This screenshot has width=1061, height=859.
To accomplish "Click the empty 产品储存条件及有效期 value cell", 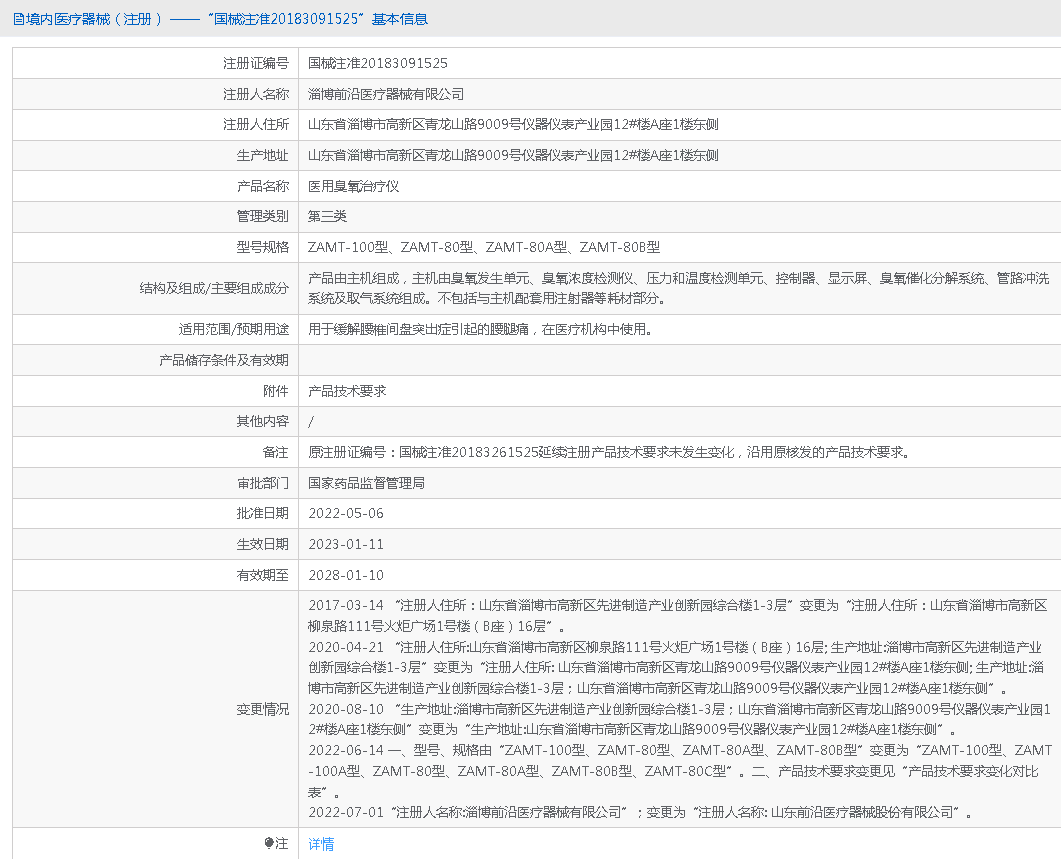I will 678,360.
